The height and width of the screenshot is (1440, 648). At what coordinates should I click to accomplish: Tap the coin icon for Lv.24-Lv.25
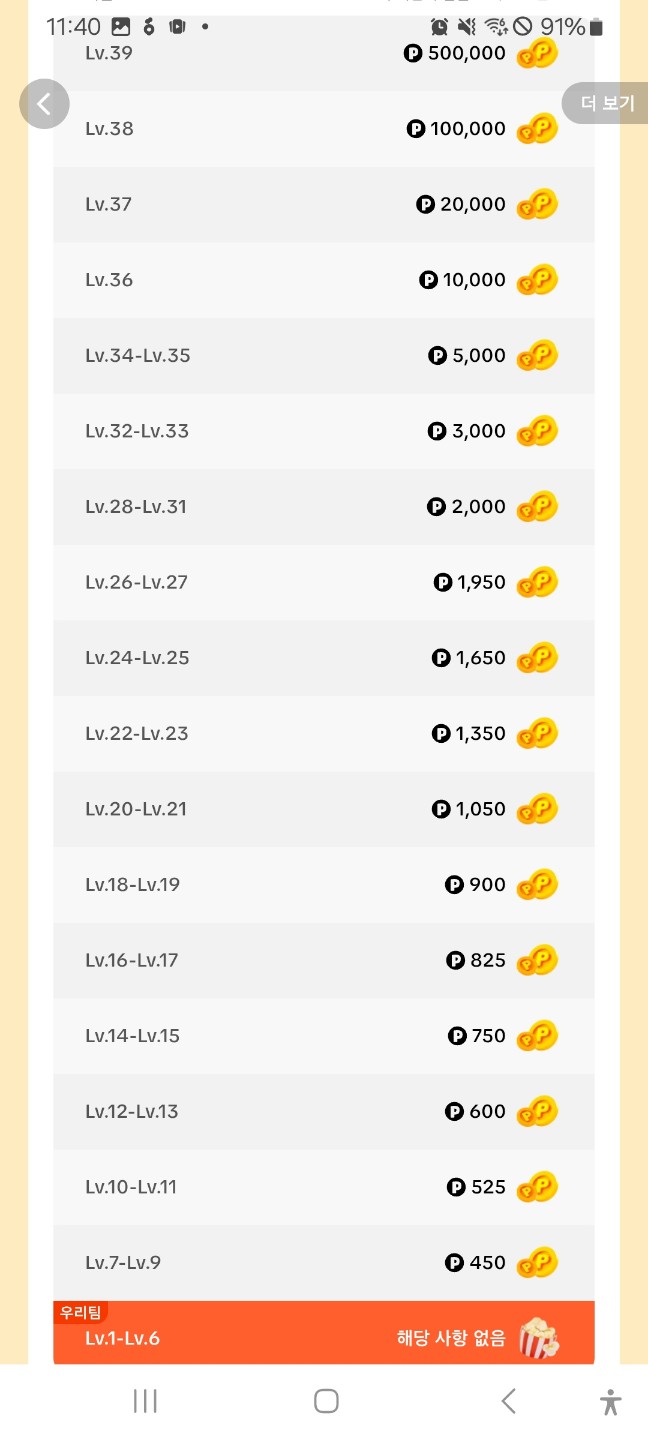[x=537, y=658]
